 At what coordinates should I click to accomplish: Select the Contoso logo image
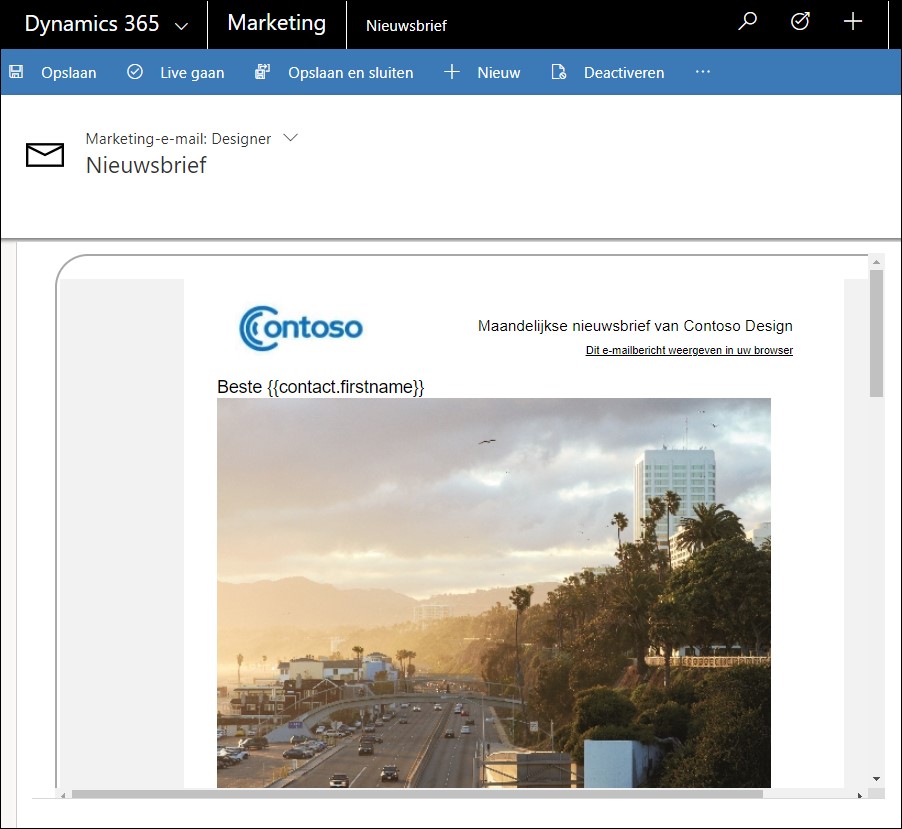pyautogui.click(x=301, y=328)
